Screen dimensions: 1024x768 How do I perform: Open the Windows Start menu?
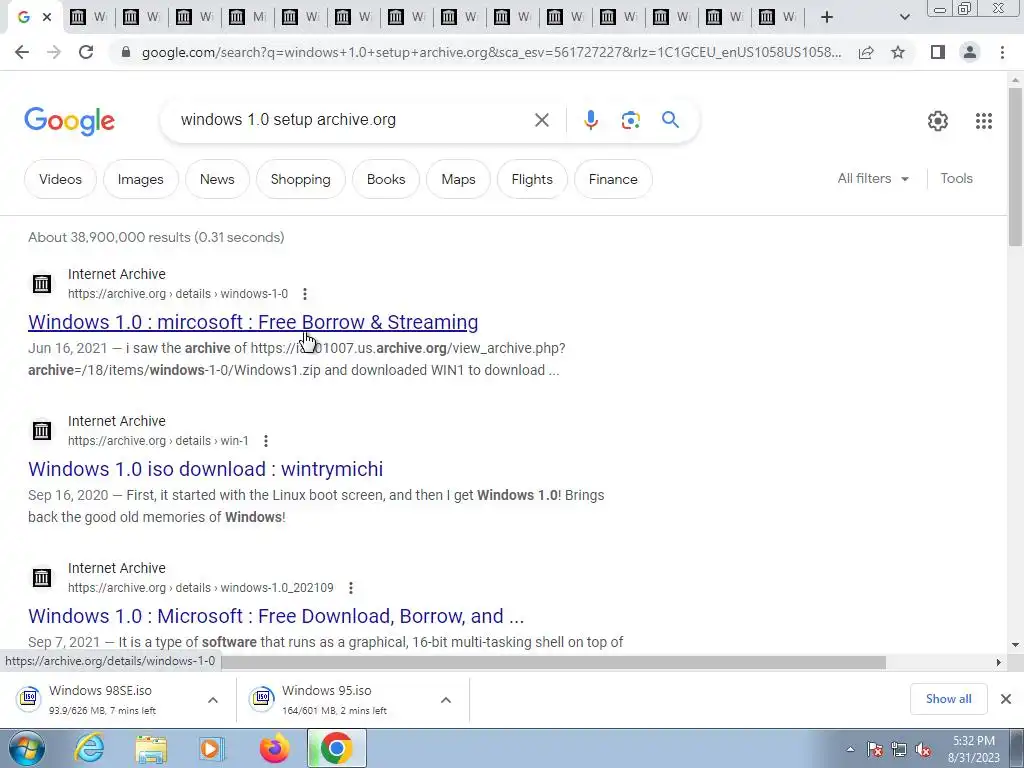click(x=26, y=748)
